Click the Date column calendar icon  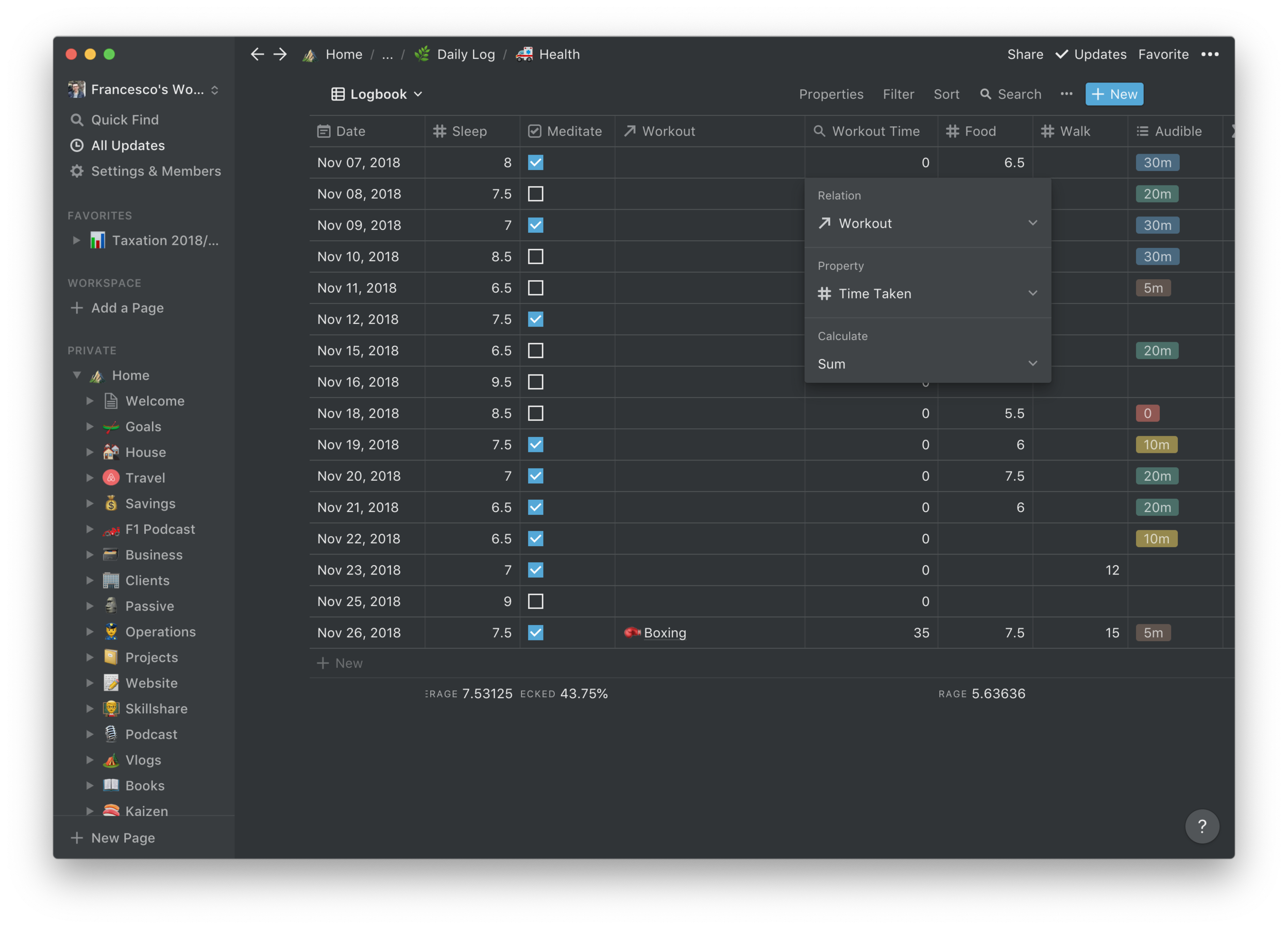[324, 131]
